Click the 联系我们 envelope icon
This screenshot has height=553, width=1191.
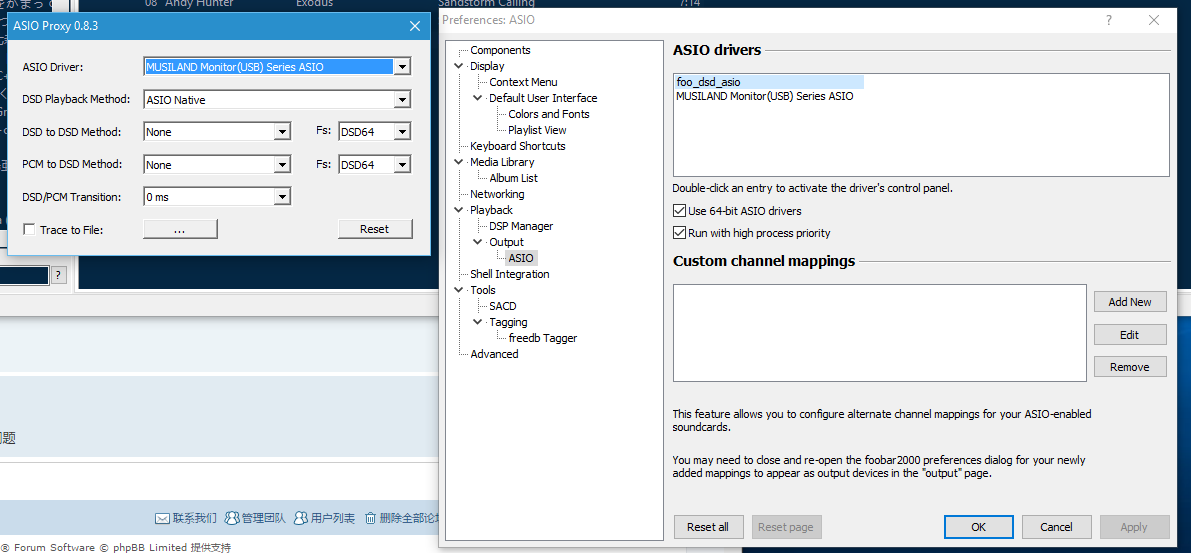coord(162,518)
